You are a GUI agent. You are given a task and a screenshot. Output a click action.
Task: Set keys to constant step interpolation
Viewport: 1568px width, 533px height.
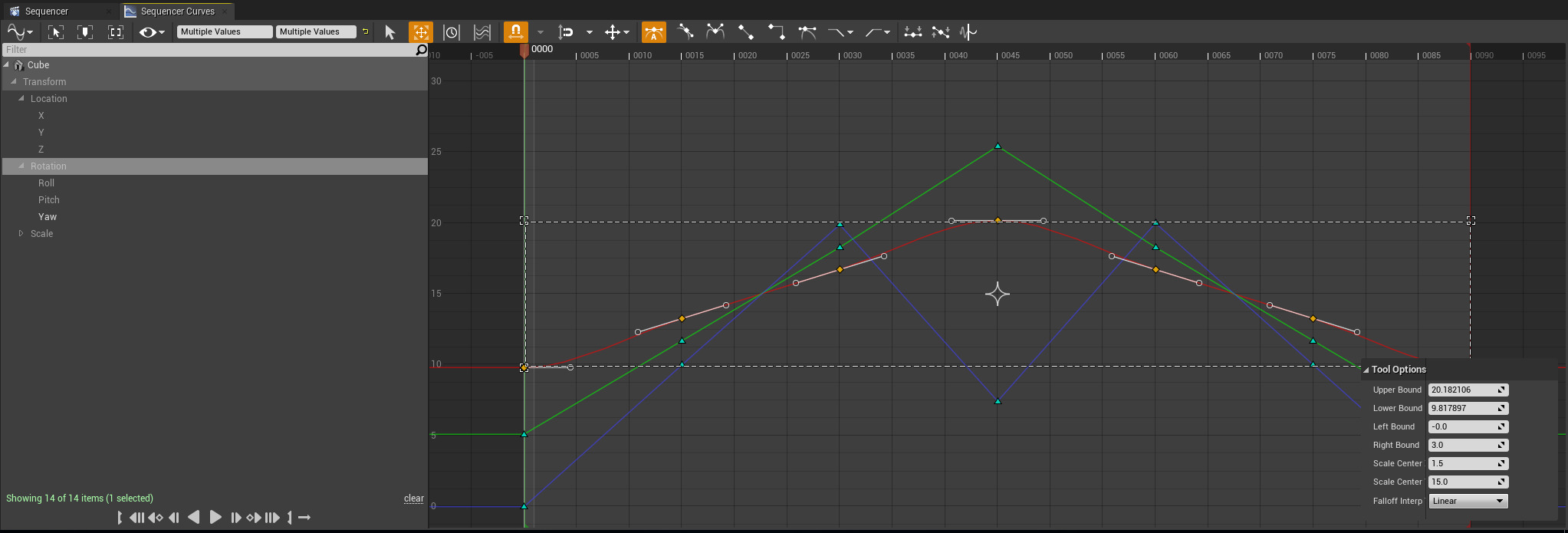[776, 32]
